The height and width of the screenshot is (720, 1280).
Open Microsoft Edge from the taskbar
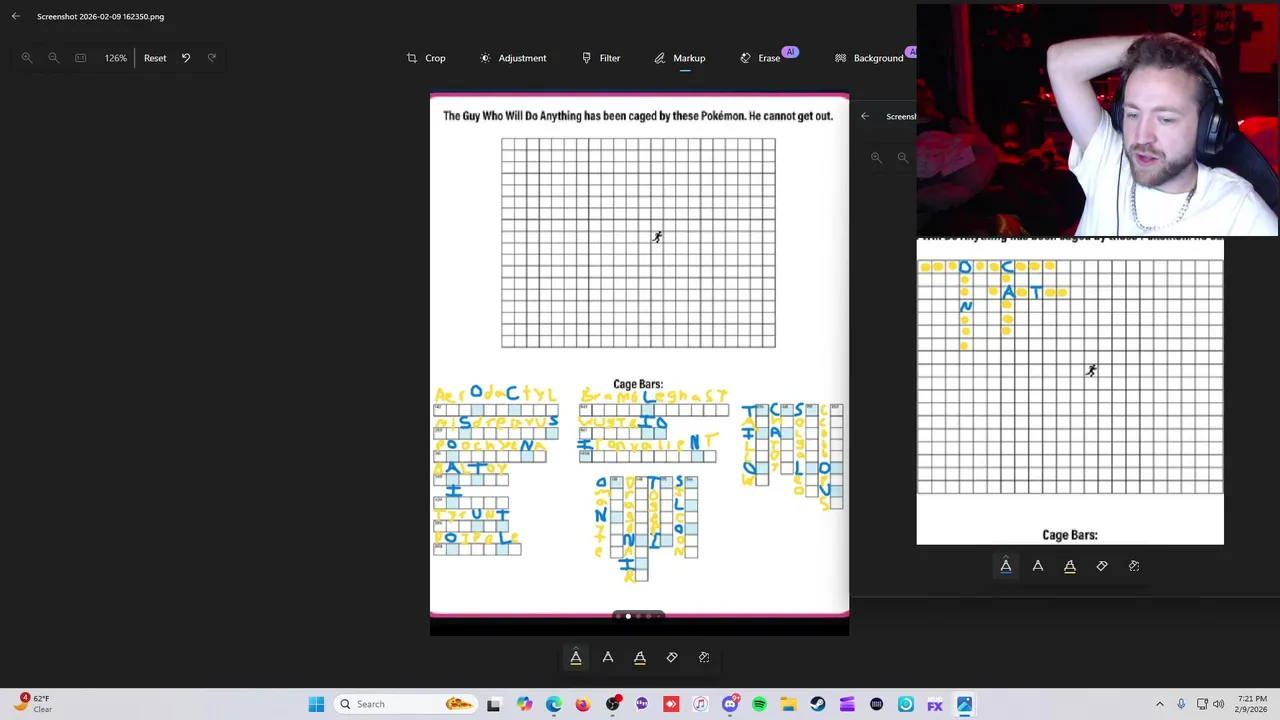tap(554, 704)
